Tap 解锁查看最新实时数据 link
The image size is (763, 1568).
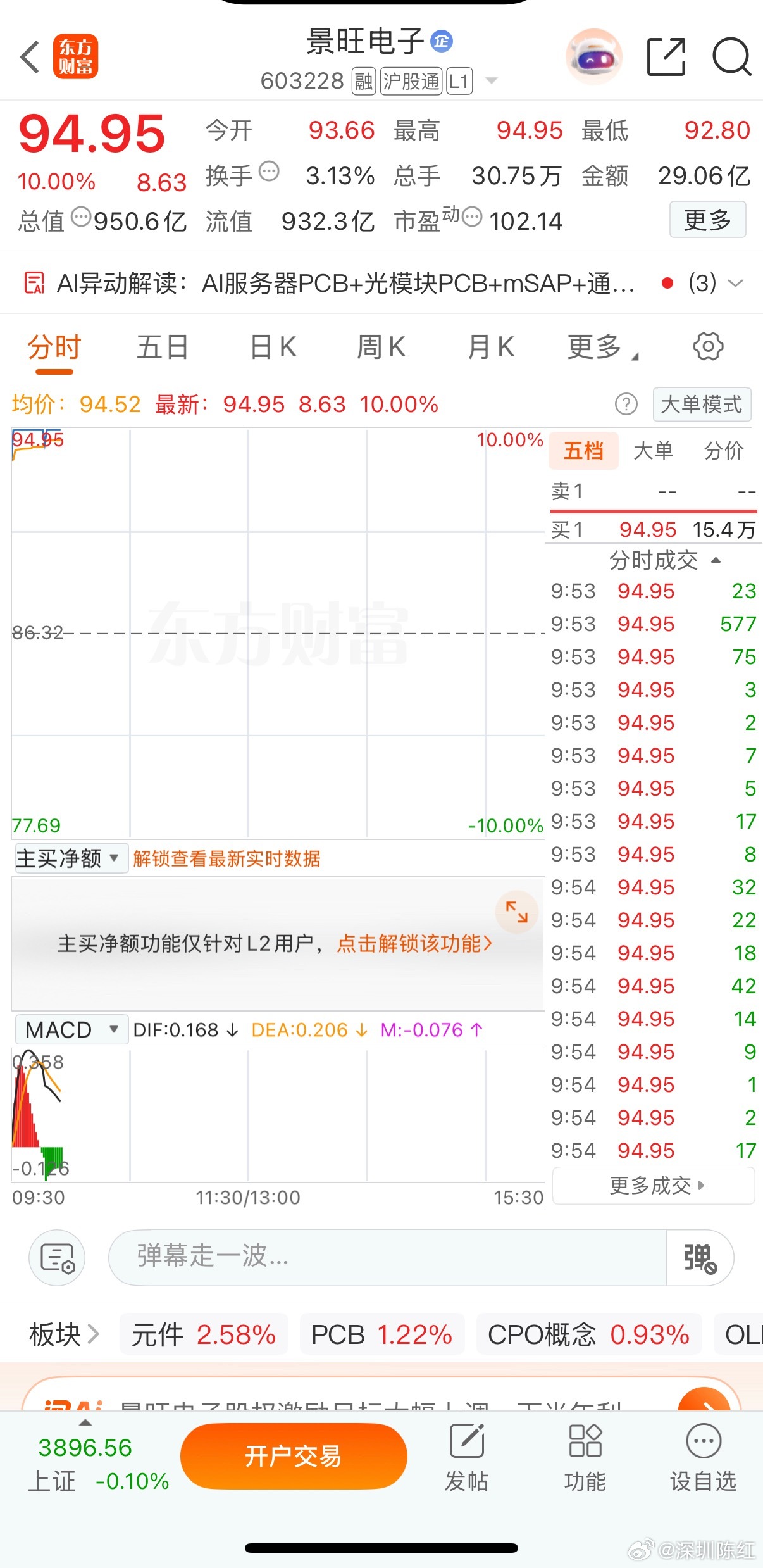[226, 858]
